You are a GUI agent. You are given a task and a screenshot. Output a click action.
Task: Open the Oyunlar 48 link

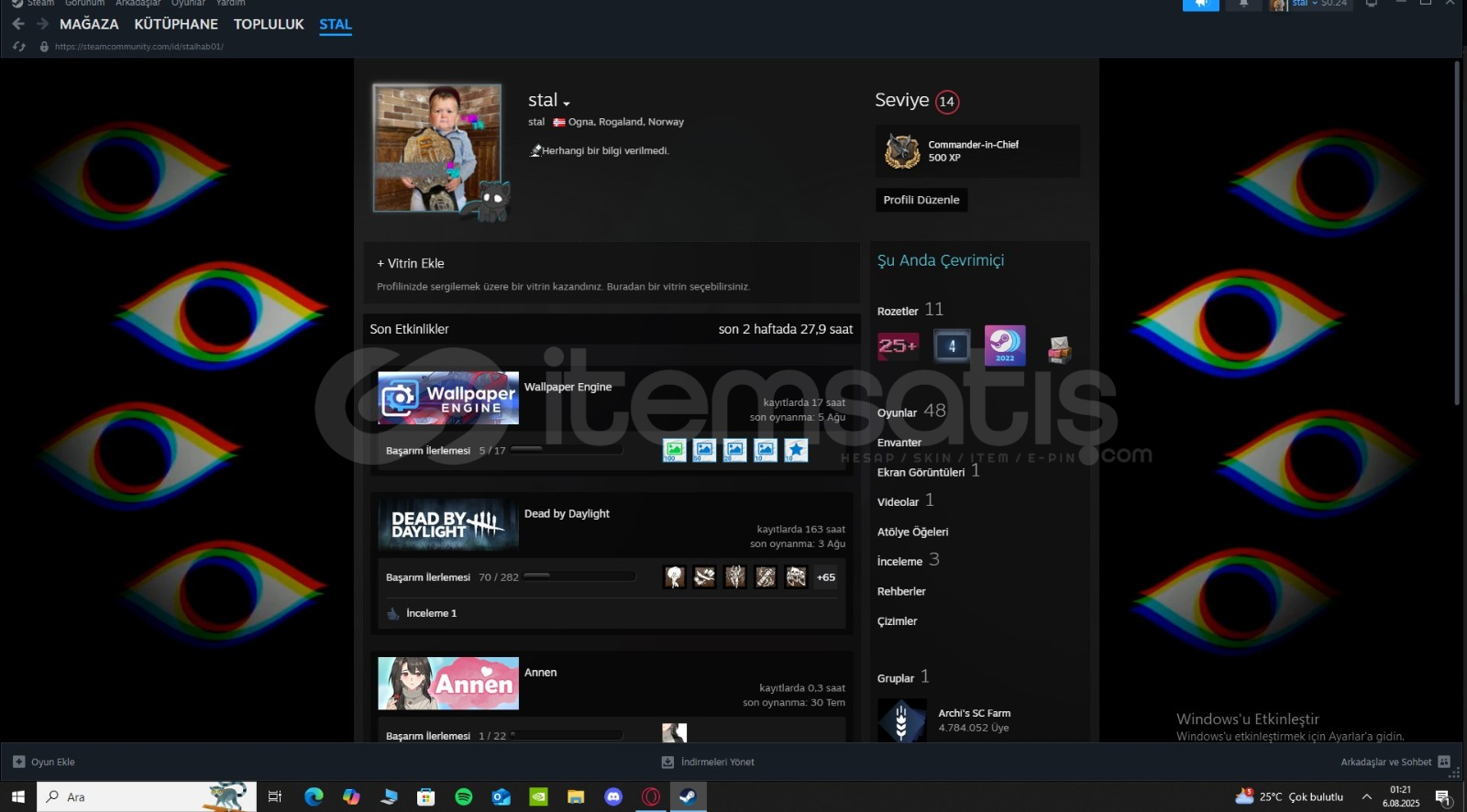point(911,411)
